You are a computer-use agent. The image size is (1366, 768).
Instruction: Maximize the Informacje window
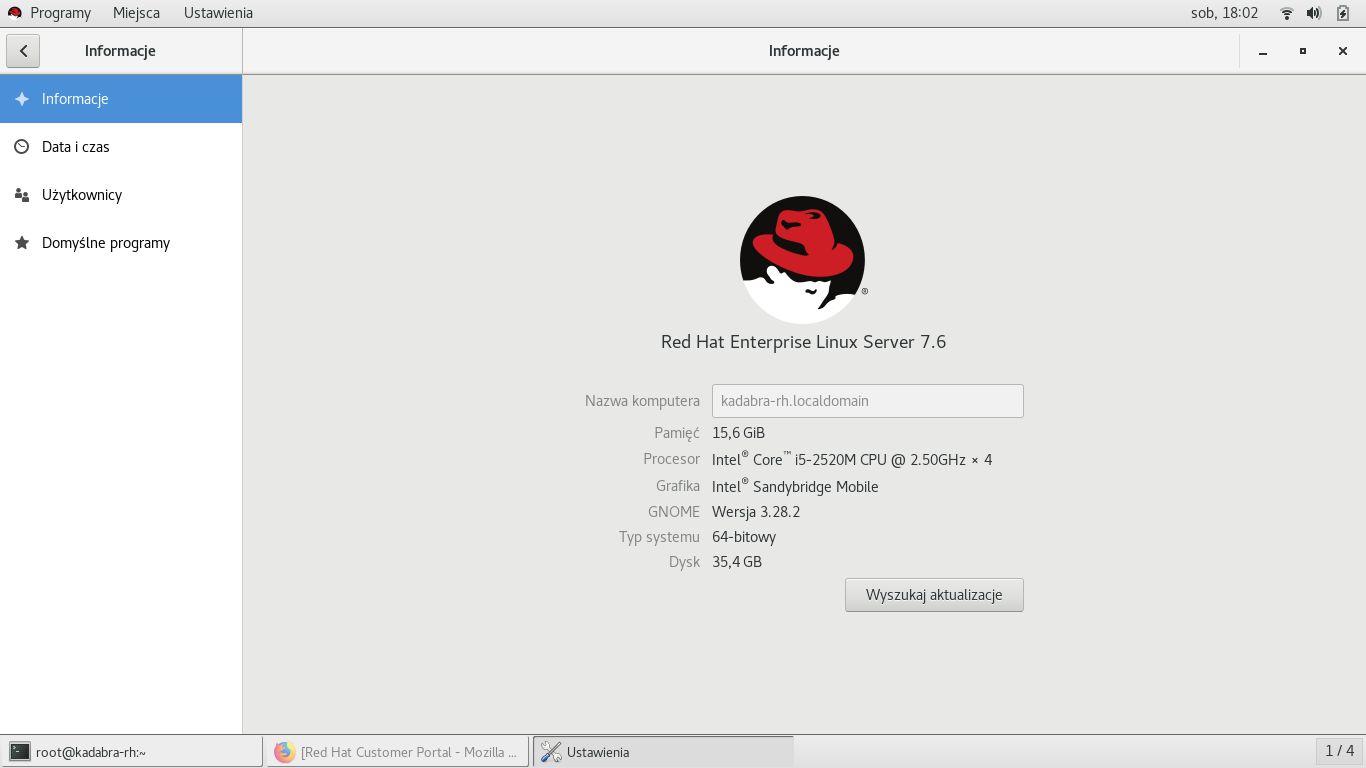pyautogui.click(x=1303, y=51)
